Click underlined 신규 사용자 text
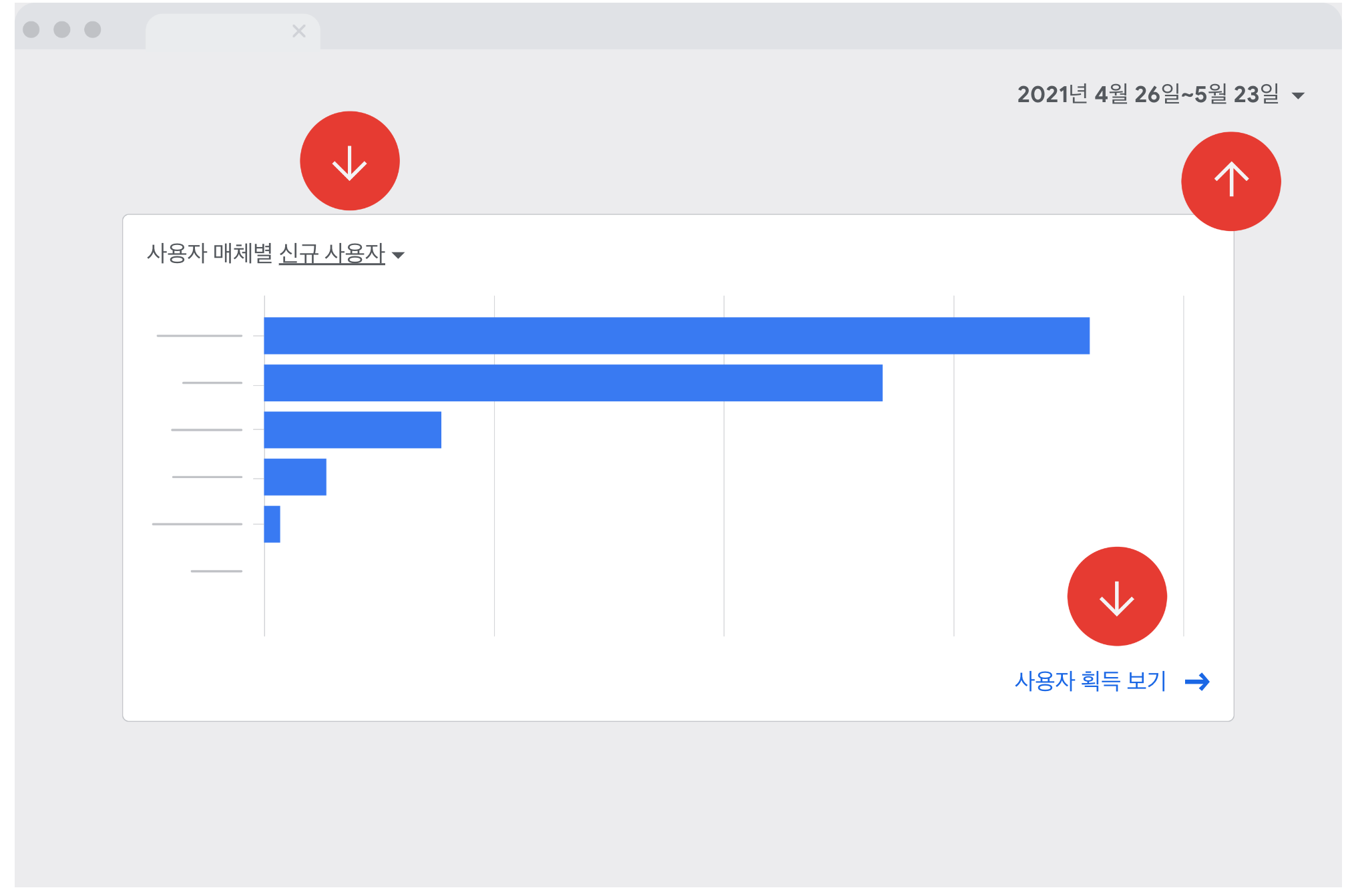This screenshot has height=896, width=1358. (x=332, y=254)
